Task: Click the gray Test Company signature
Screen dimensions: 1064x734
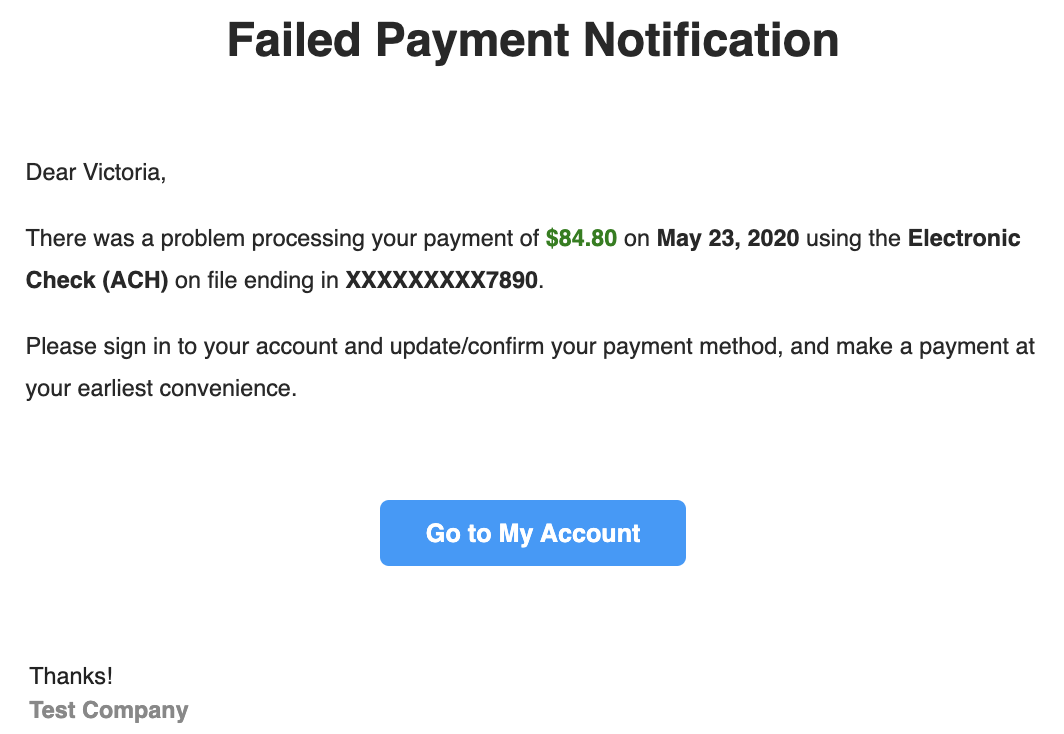Action: [109, 711]
